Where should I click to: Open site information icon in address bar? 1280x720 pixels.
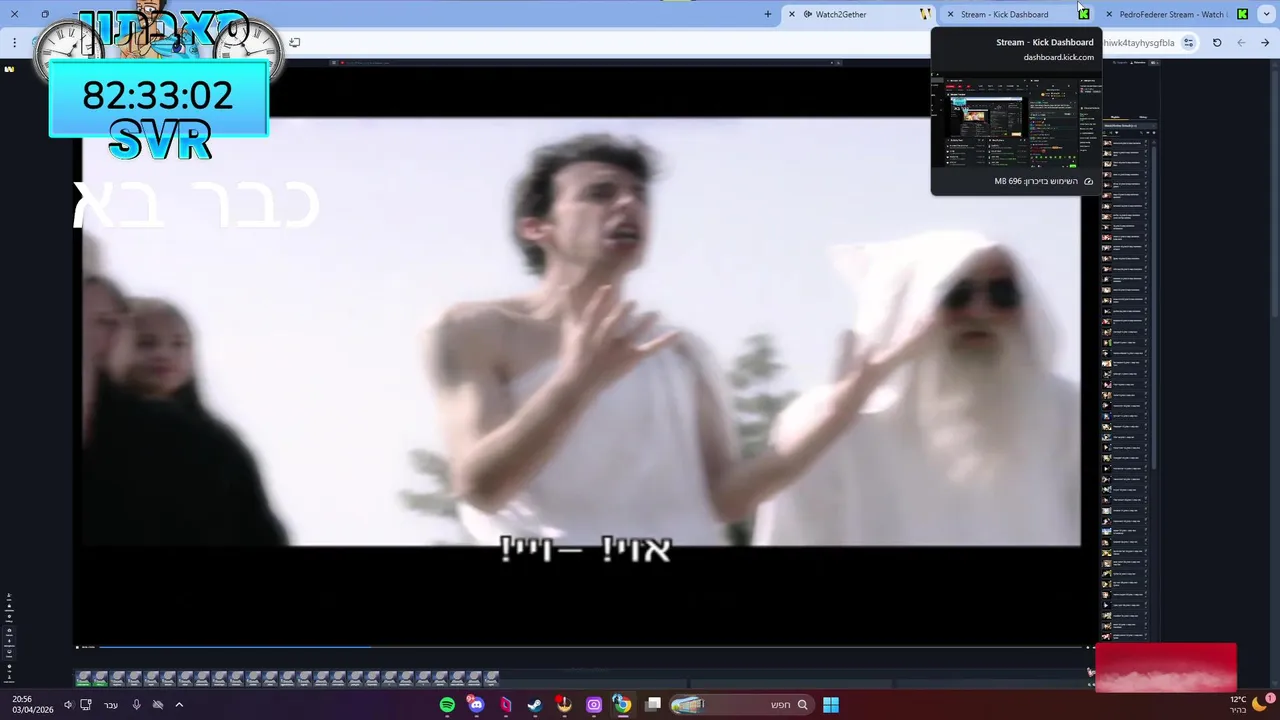click(x=1188, y=43)
